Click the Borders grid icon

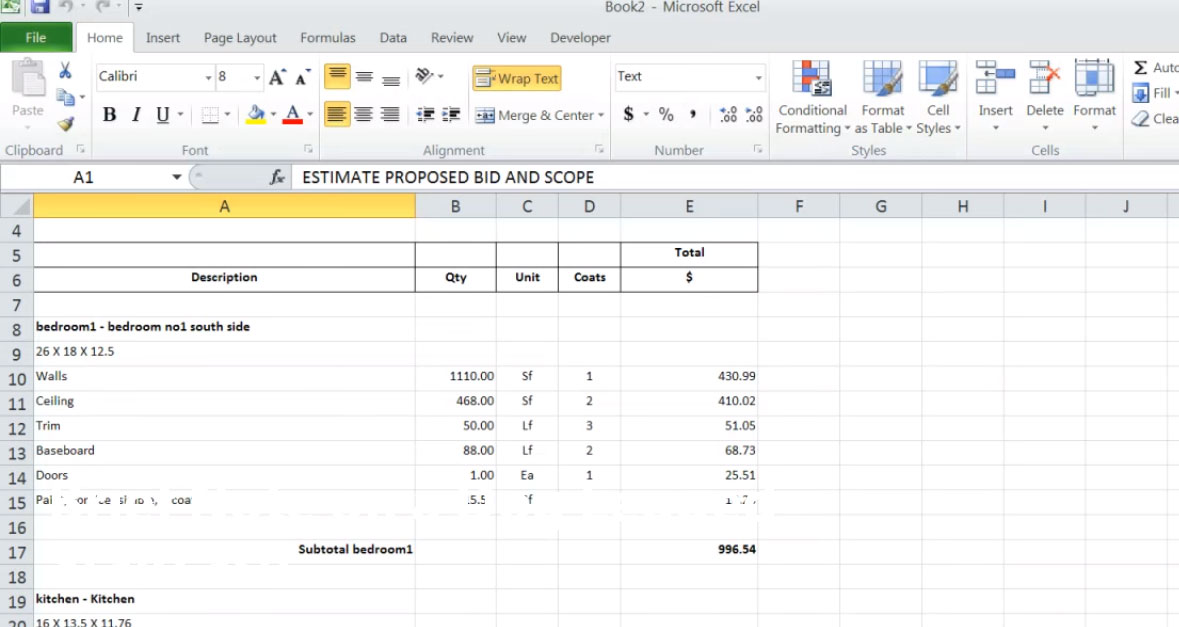click(x=211, y=115)
